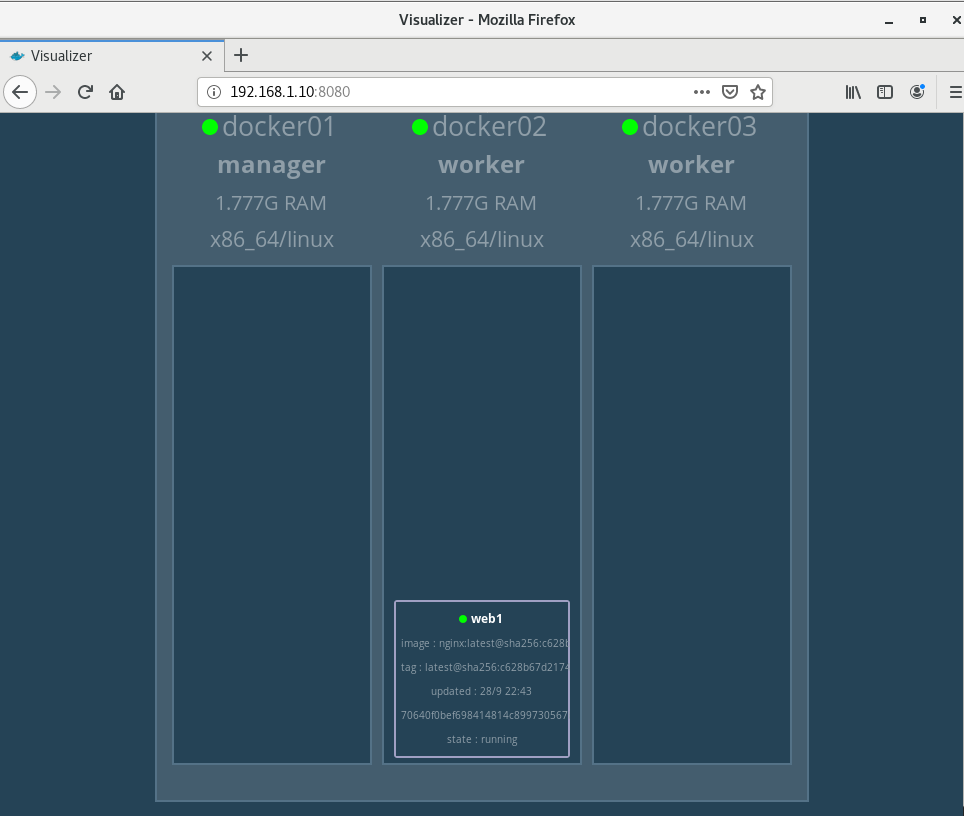
Task: Save page to Pocket
Action: point(730,92)
